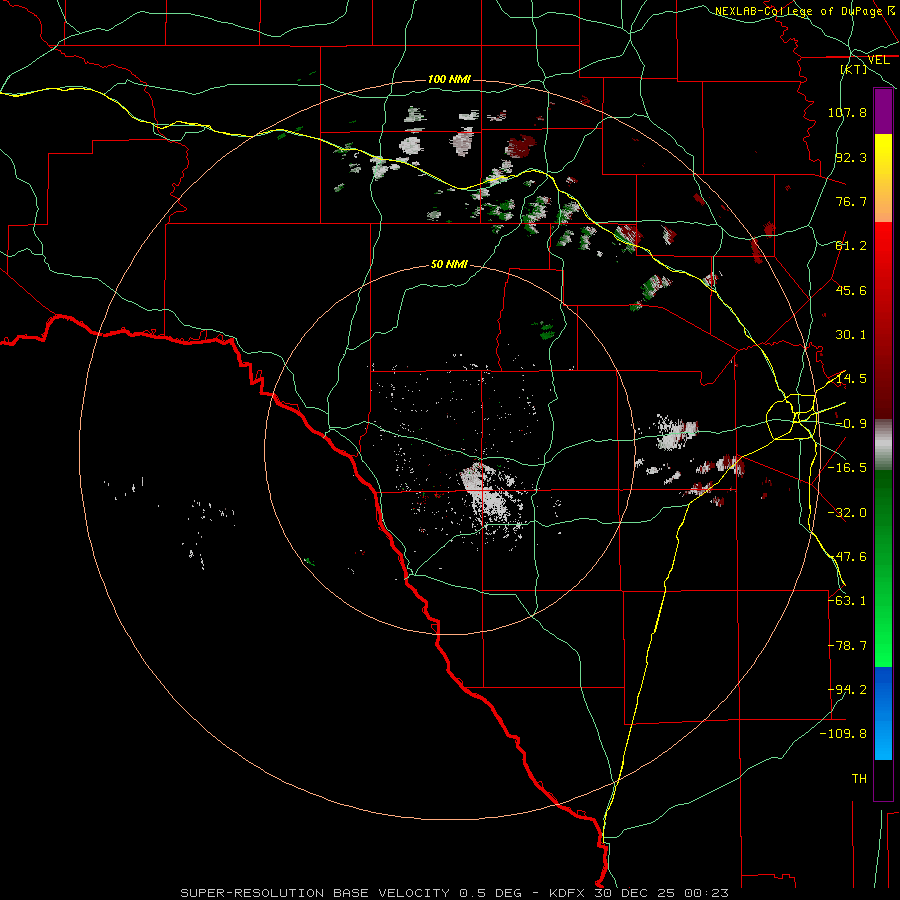The height and width of the screenshot is (900, 900).
Task: Select the -94.2 scale value
Action: (847, 689)
